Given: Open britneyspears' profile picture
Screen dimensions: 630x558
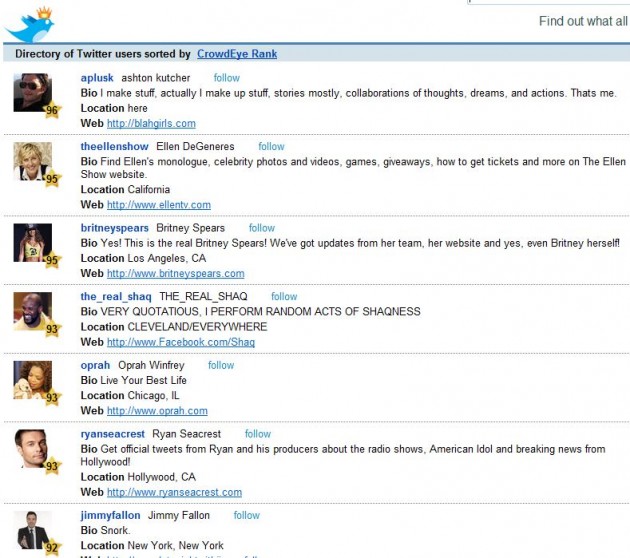Looking at the screenshot, I should click(x=33, y=243).
